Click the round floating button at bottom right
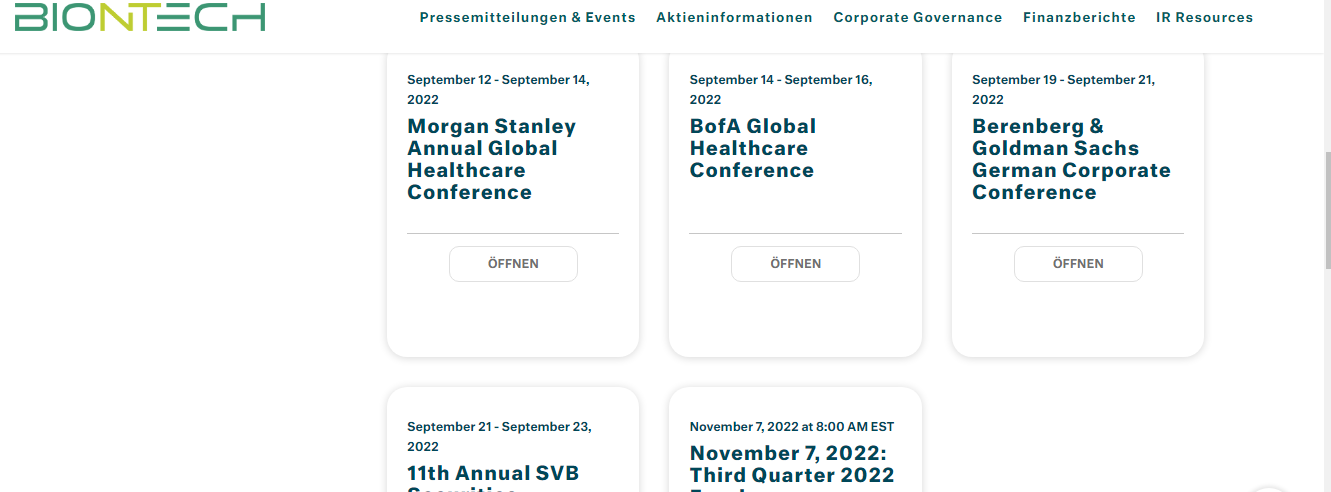1331x492 pixels. pyautogui.click(x=1268, y=487)
